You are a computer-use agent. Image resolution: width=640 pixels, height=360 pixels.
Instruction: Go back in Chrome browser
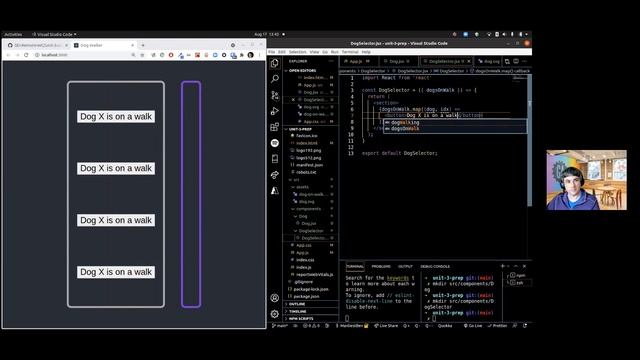9,55
